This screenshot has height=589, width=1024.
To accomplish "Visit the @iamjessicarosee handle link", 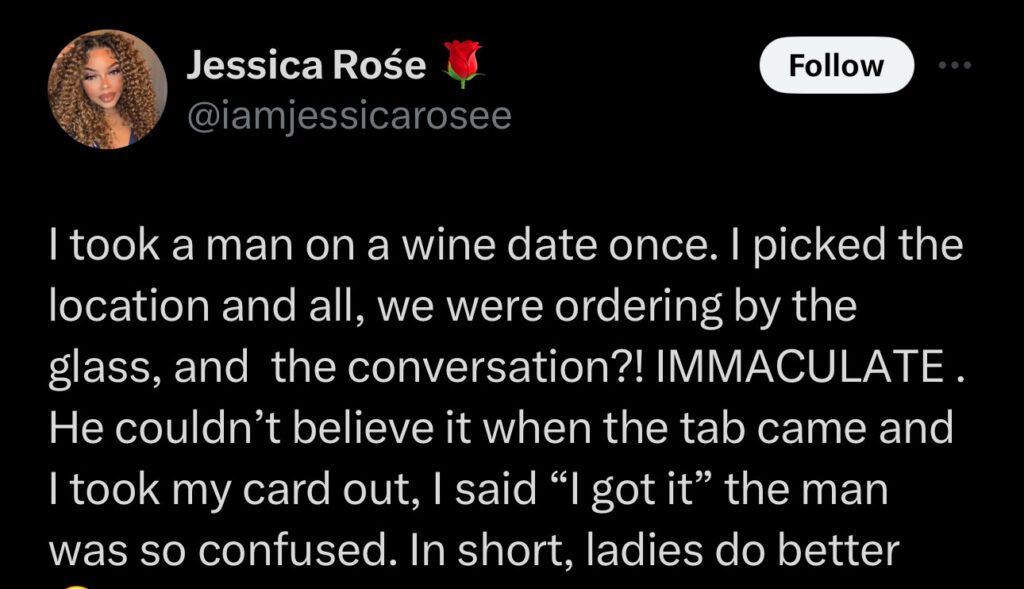I will [349, 117].
